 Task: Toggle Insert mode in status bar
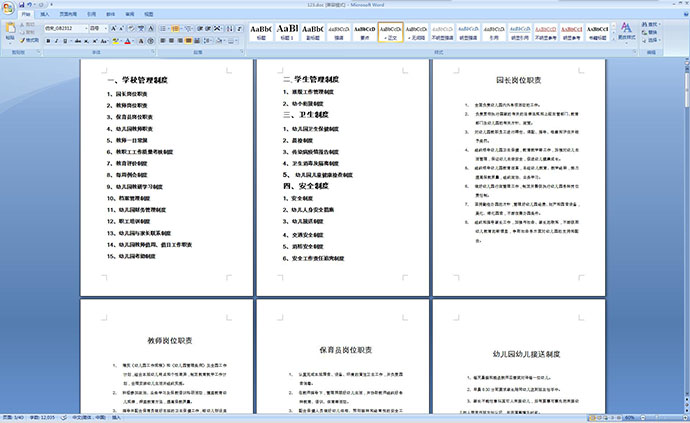point(116,417)
